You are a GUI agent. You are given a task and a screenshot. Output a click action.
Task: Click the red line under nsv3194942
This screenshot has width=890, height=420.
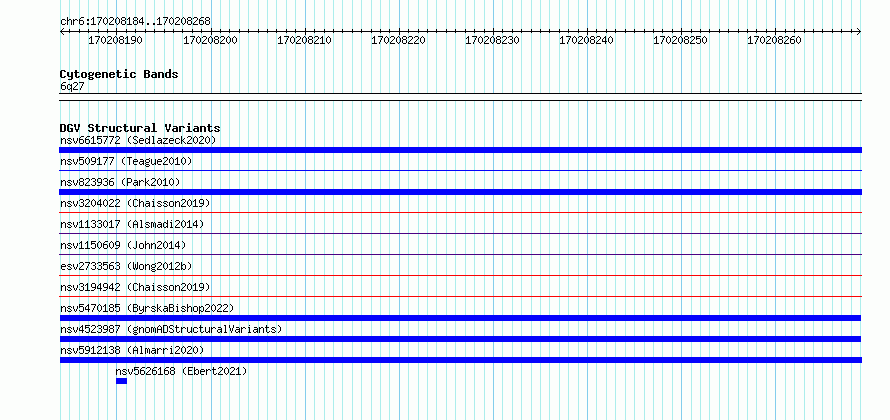tap(460, 296)
